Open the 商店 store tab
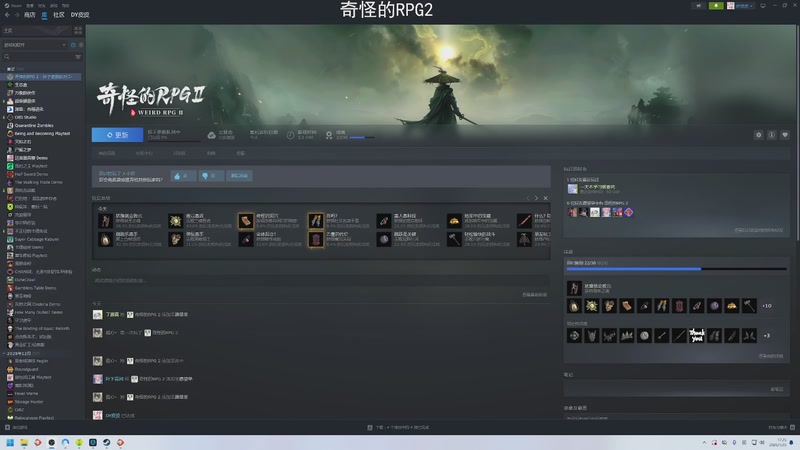The height and width of the screenshot is (450, 800). 30,15
